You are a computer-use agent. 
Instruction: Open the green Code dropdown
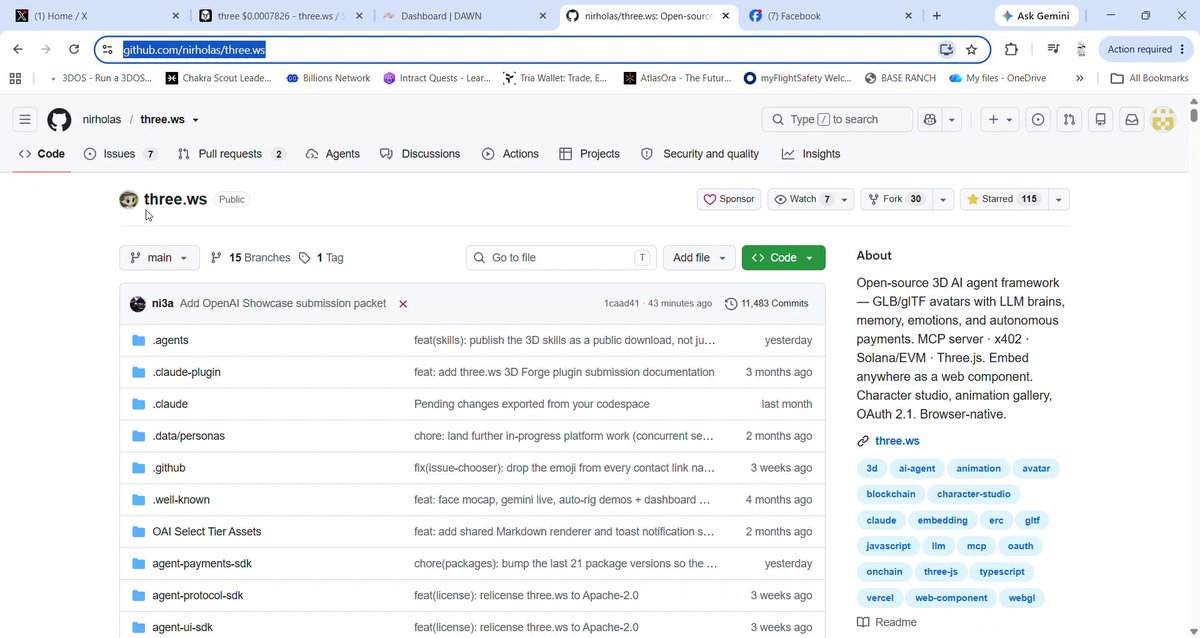point(783,257)
